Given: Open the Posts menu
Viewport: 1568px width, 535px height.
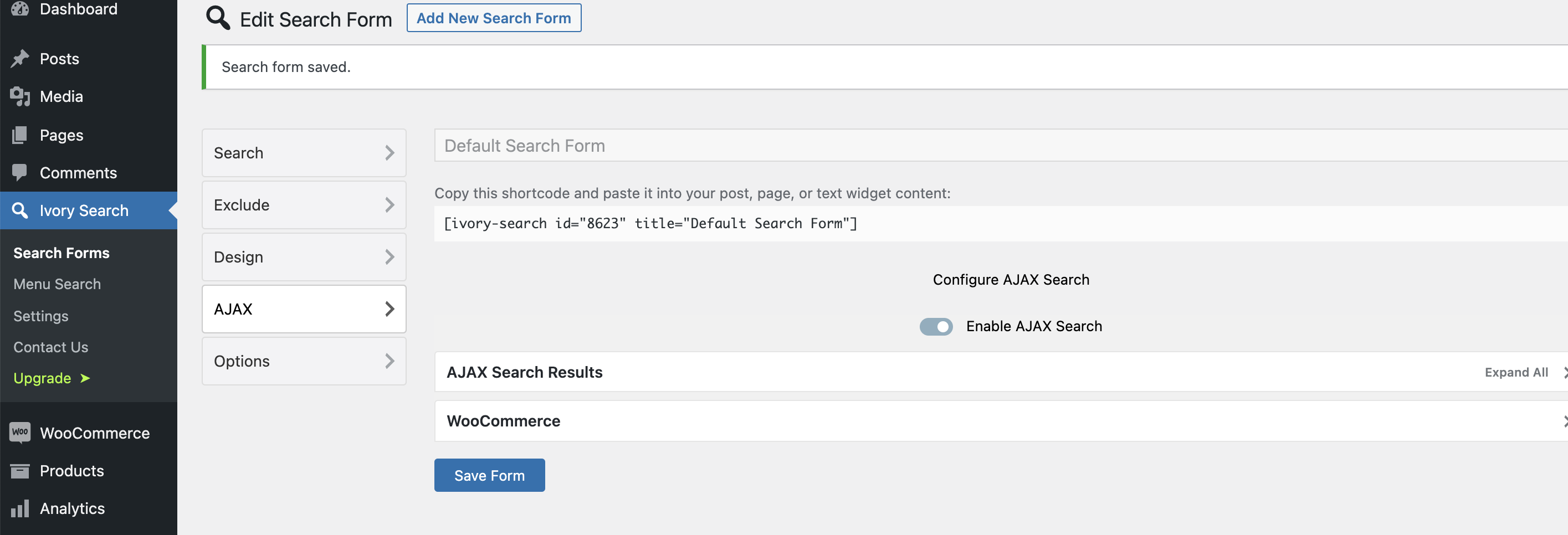Looking at the screenshot, I should click(59, 59).
